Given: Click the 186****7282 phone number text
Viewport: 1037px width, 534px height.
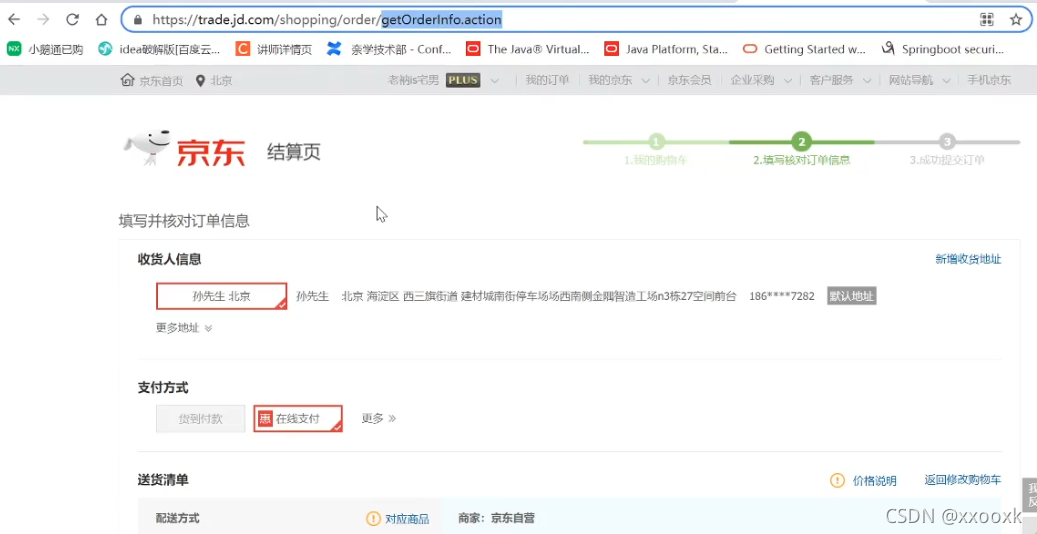Looking at the screenshot, I should (782, 296).
